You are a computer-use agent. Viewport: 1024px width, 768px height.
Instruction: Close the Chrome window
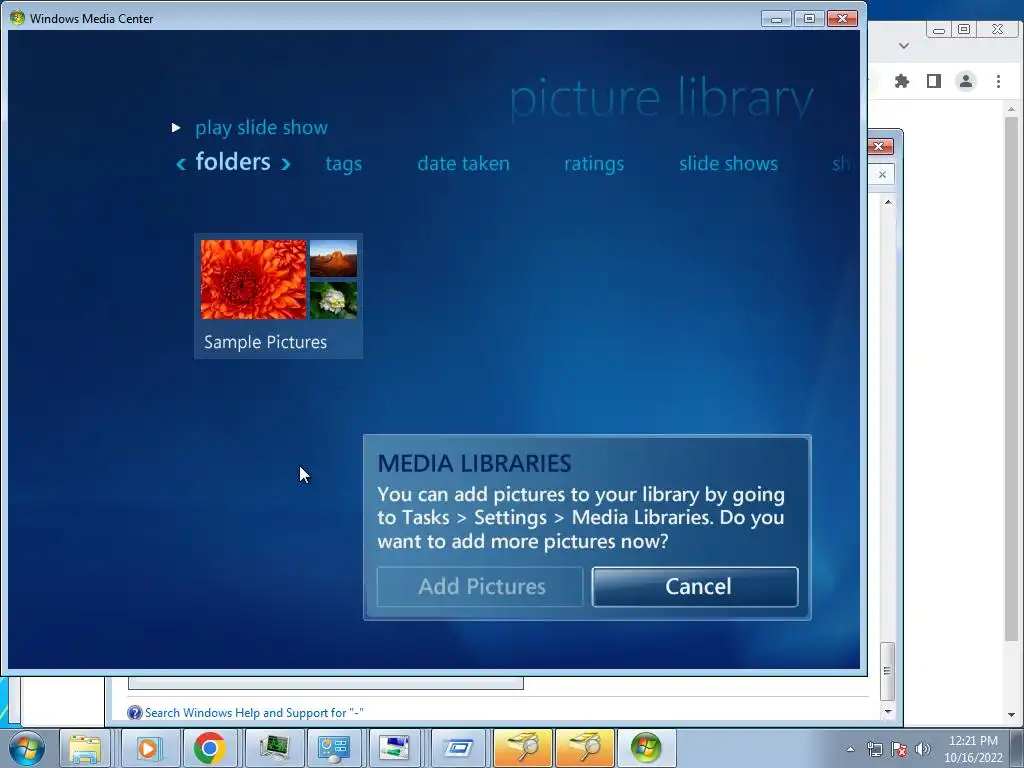[x=997, y=29]
